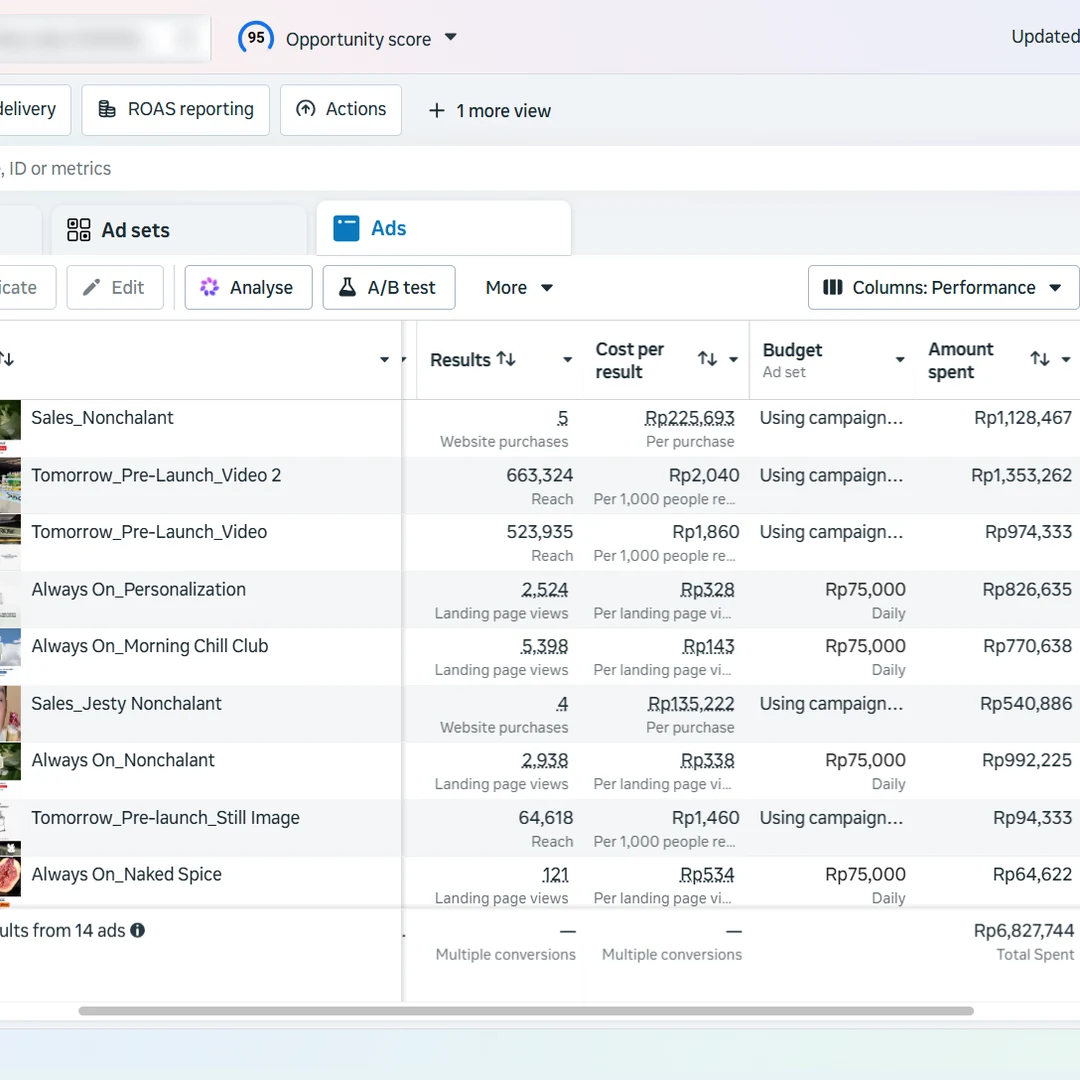The width and height of the screenshot is (1080, 1080).
Task: Click the Rp534 cost per result value
Action: coord(707,875)
